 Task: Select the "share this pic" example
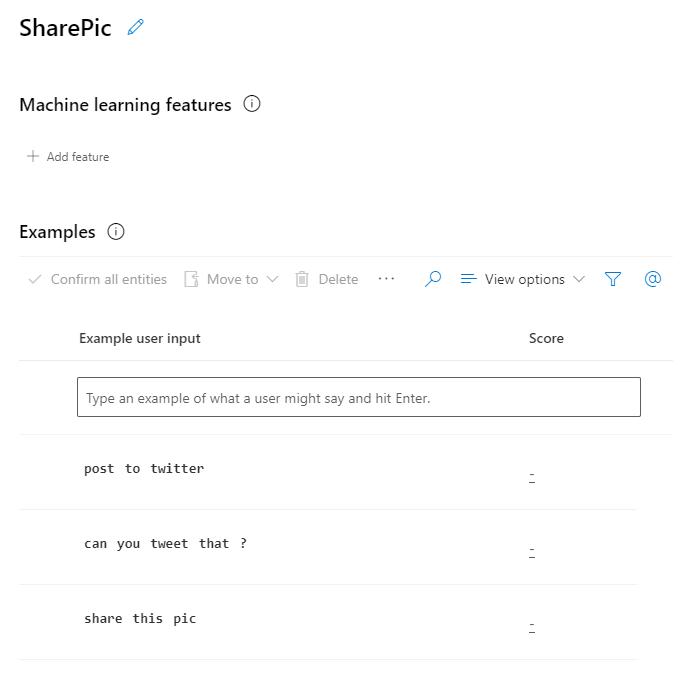coord(140,619)
